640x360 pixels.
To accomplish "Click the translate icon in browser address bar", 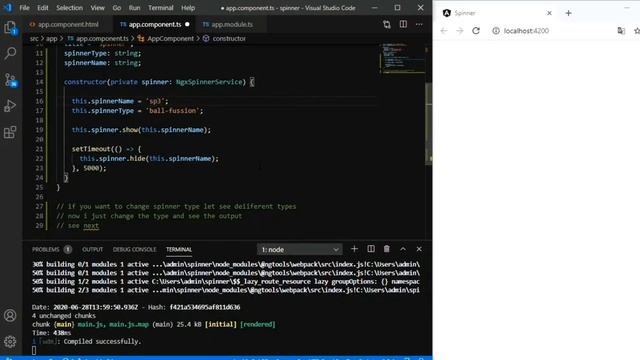I will (621, 31).
